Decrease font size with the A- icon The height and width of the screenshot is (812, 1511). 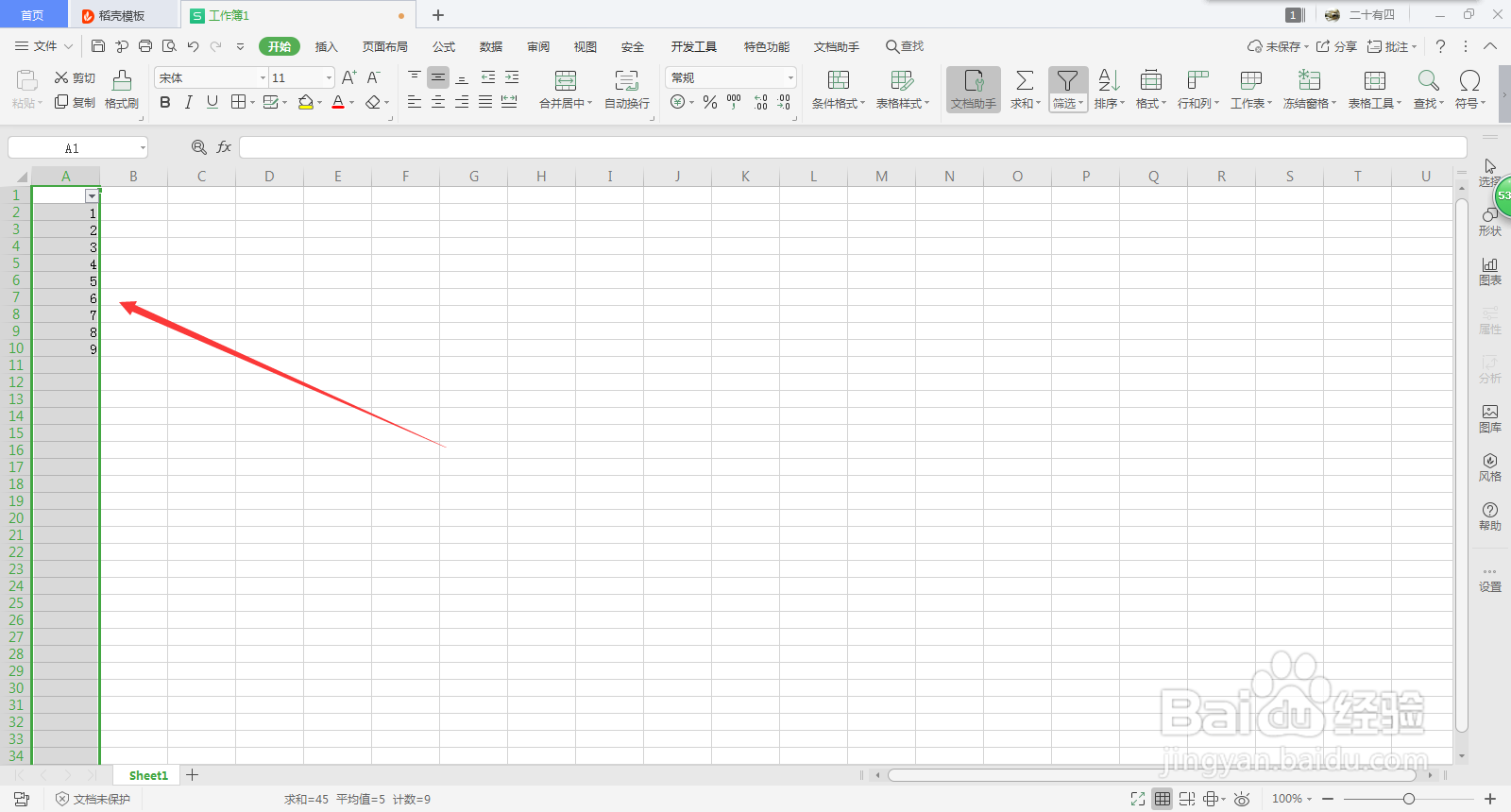coord(374,77)
